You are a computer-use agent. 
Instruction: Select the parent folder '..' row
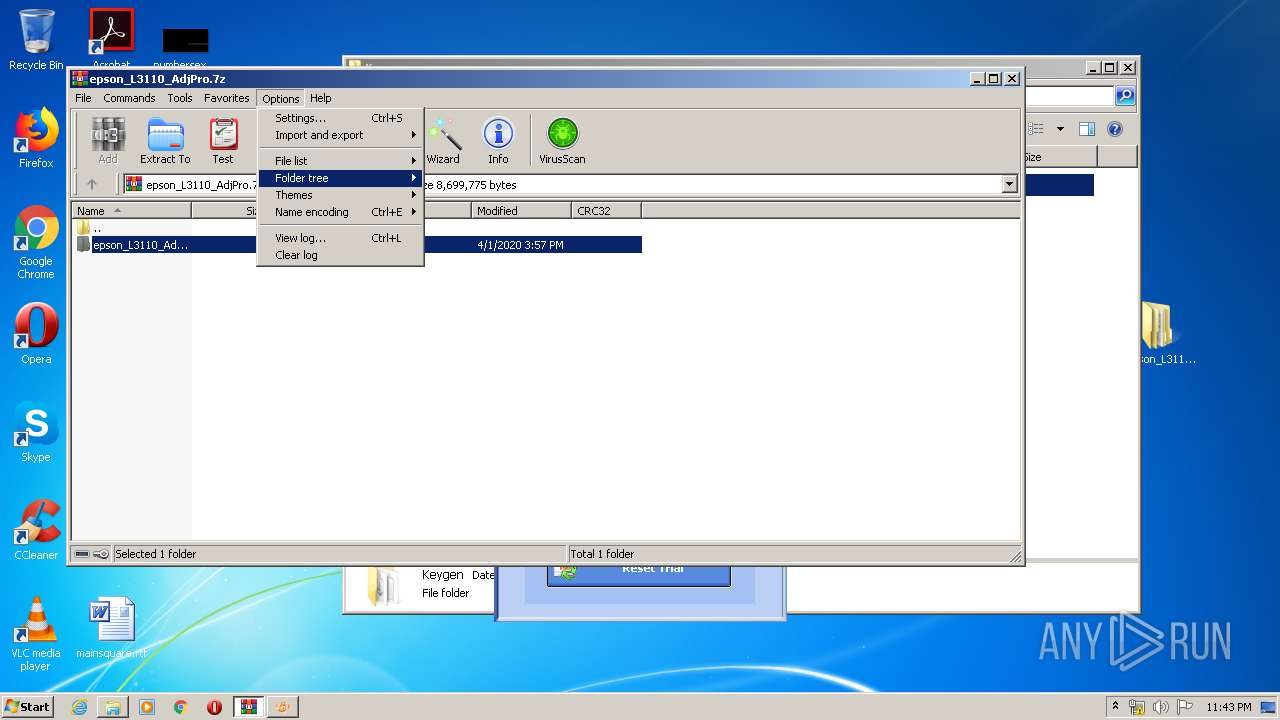(358, 228)
